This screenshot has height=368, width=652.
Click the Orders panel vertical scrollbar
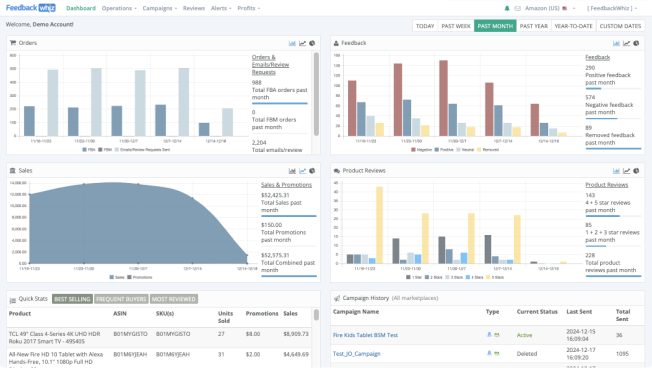coord(316,94)
